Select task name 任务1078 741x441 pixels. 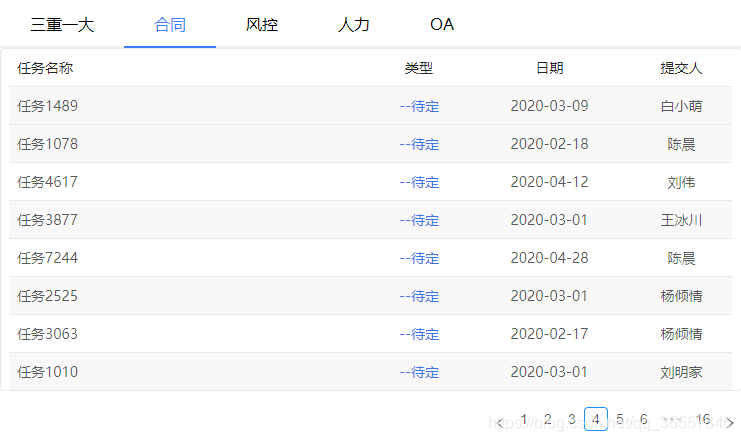[x=47, y=144]
